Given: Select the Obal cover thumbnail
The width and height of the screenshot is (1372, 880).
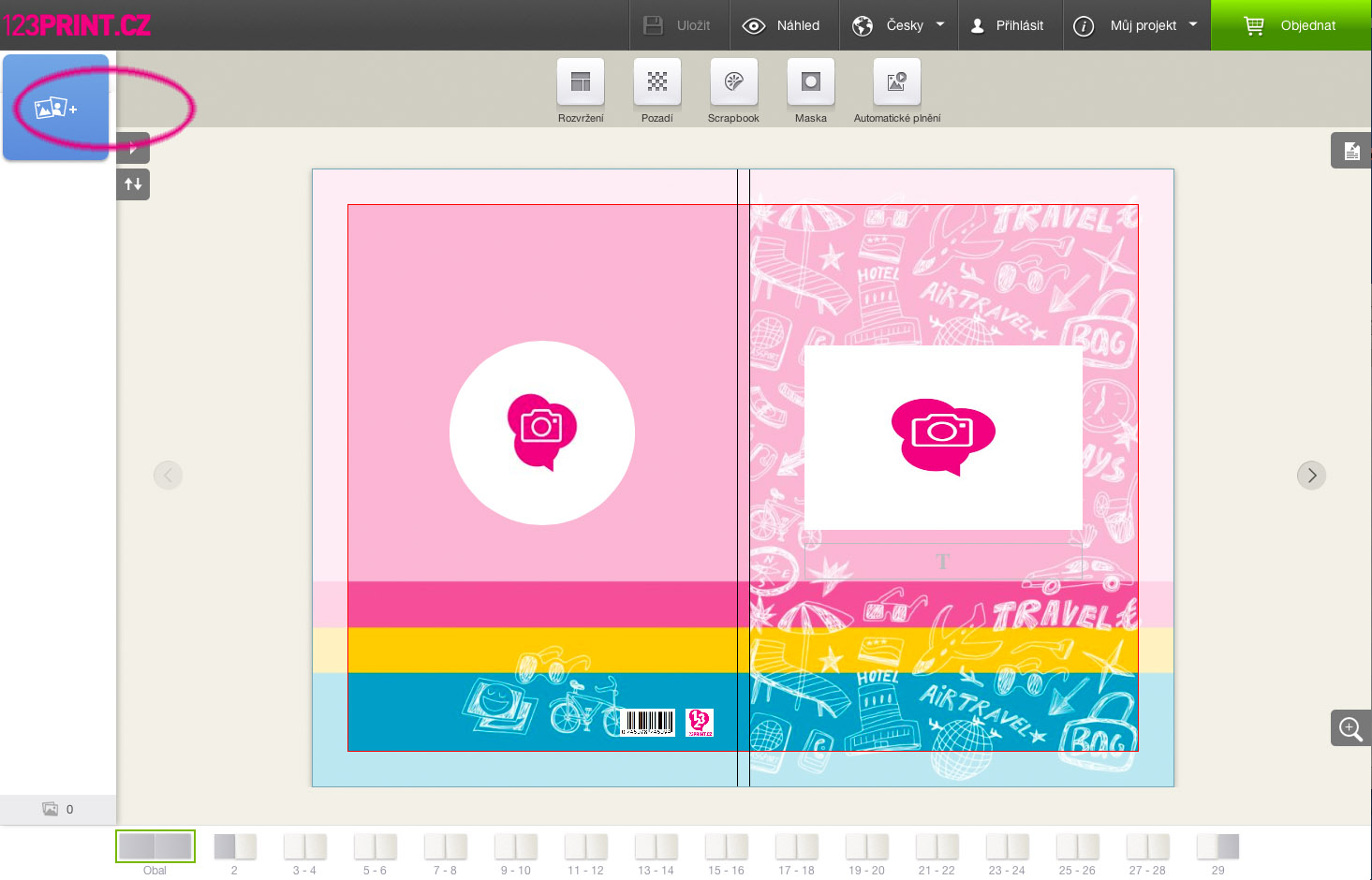Looking at the screenshot, I should [x=155, y=846].
